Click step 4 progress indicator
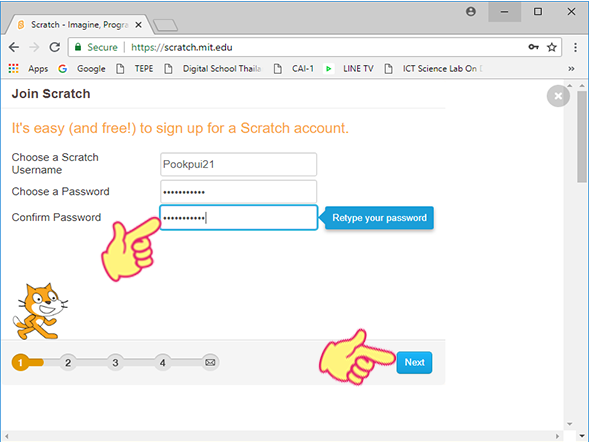This screenshot has width=589, height=442. click(x=163, y=362)
